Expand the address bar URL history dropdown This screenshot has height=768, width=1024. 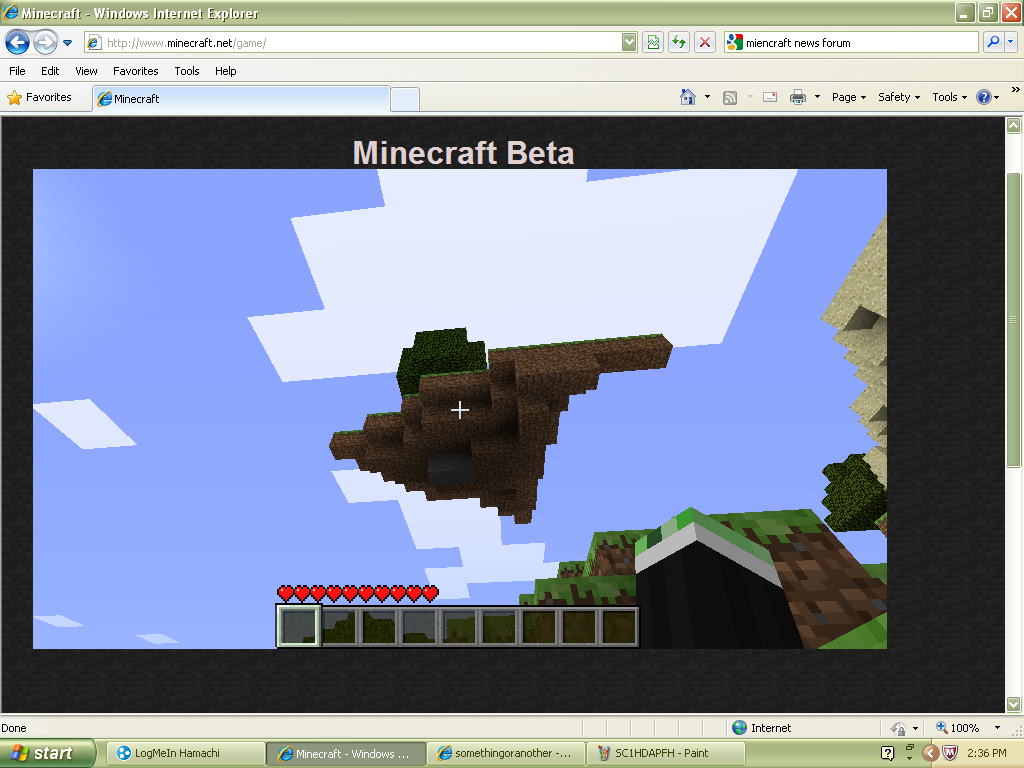coord(629,43)
